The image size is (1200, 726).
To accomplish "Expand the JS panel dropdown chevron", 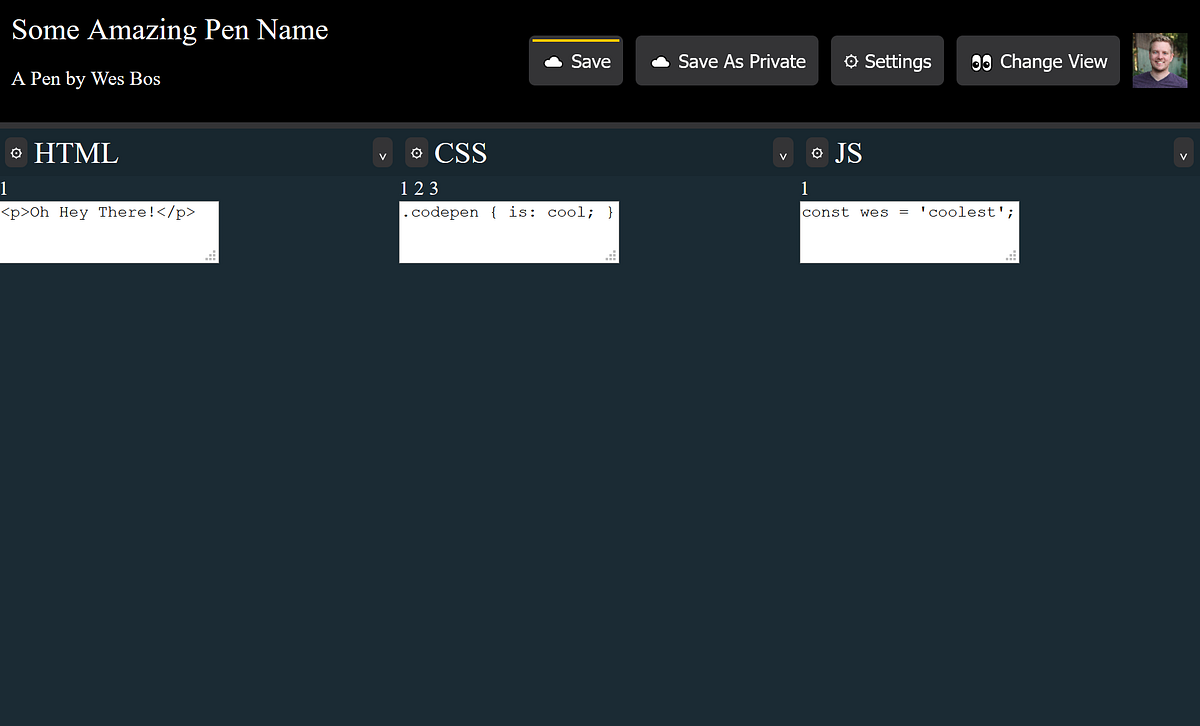I will click(x=1183, y=153).
